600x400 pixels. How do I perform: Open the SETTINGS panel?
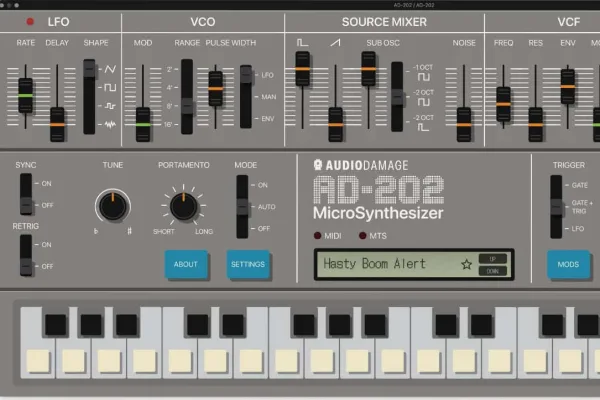click(248, 264)
